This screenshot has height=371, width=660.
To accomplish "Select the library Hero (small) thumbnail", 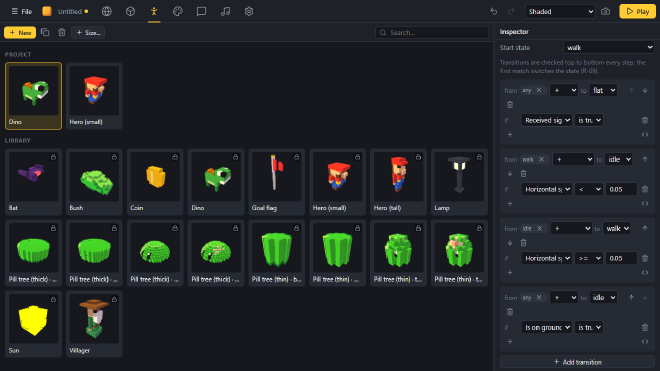I will (x=338, y=182).
